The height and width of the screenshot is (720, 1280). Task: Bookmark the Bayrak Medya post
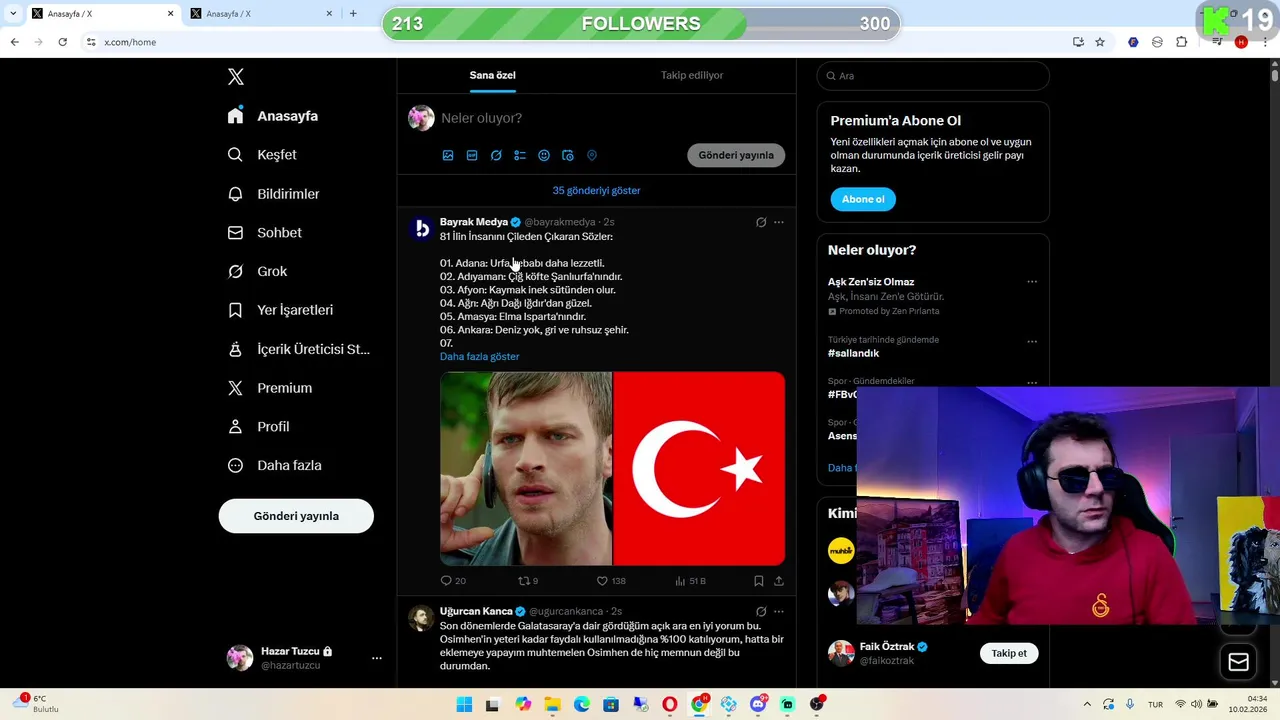click(759, 581)
